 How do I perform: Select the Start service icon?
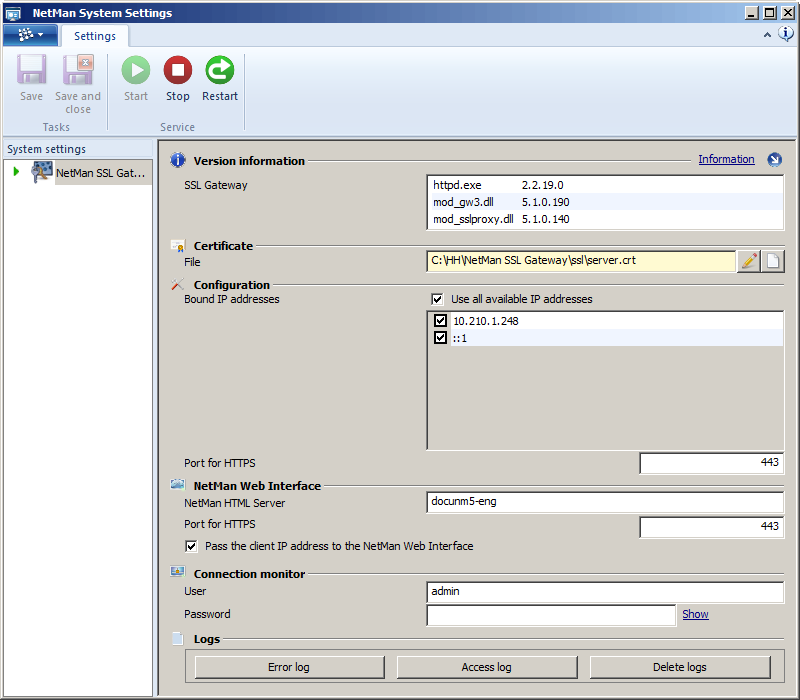[x=135, y=72]
